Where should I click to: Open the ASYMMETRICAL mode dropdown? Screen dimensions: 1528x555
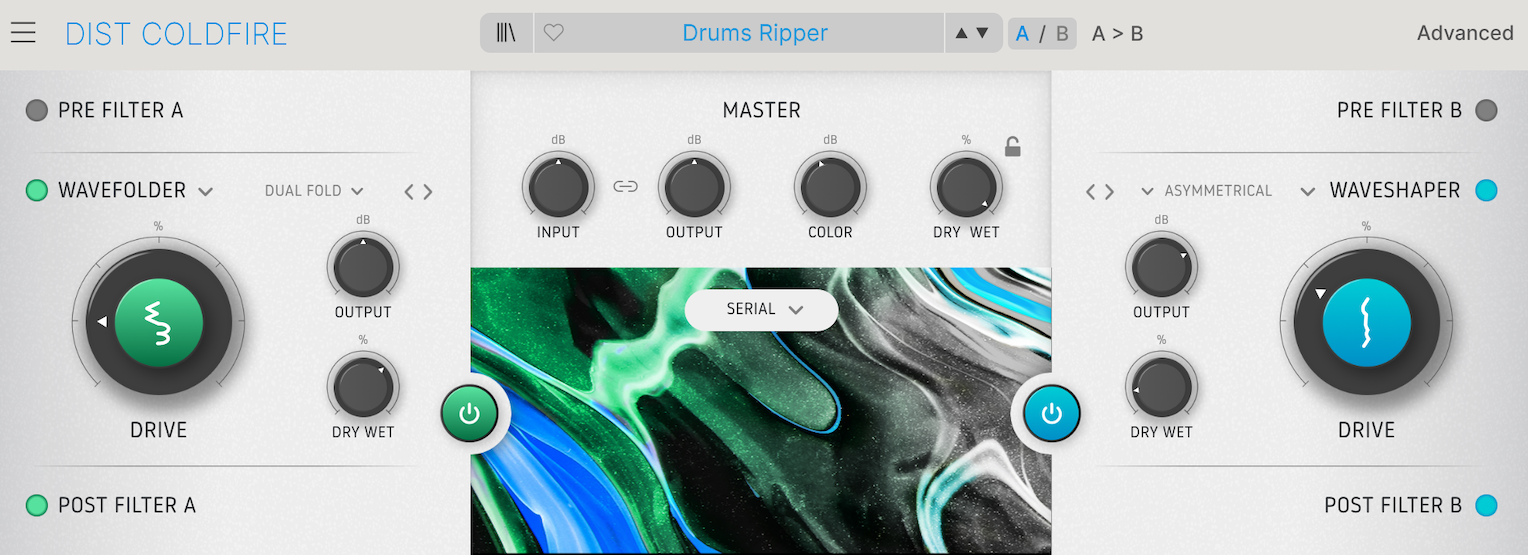pos(1207,190)
